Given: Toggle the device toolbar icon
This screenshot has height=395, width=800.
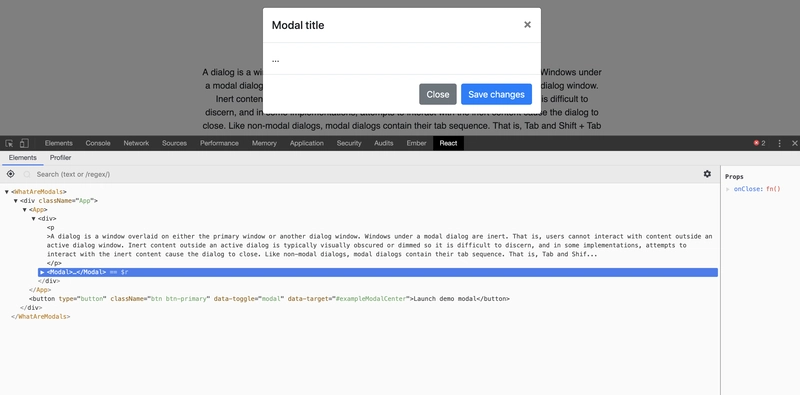Looking at the screenshot, I should pyautogui.click(x=24, y=143).
